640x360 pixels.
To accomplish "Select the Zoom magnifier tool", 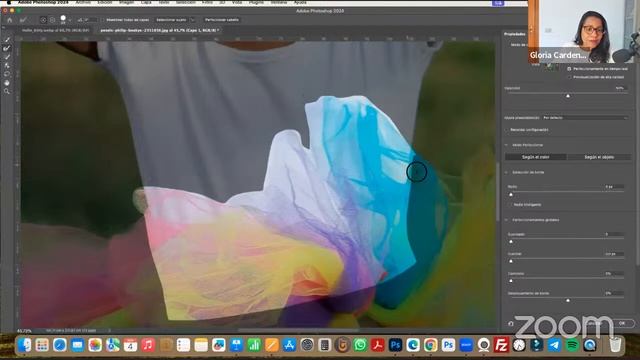I will pyautogui.click(x=7, y=91).
